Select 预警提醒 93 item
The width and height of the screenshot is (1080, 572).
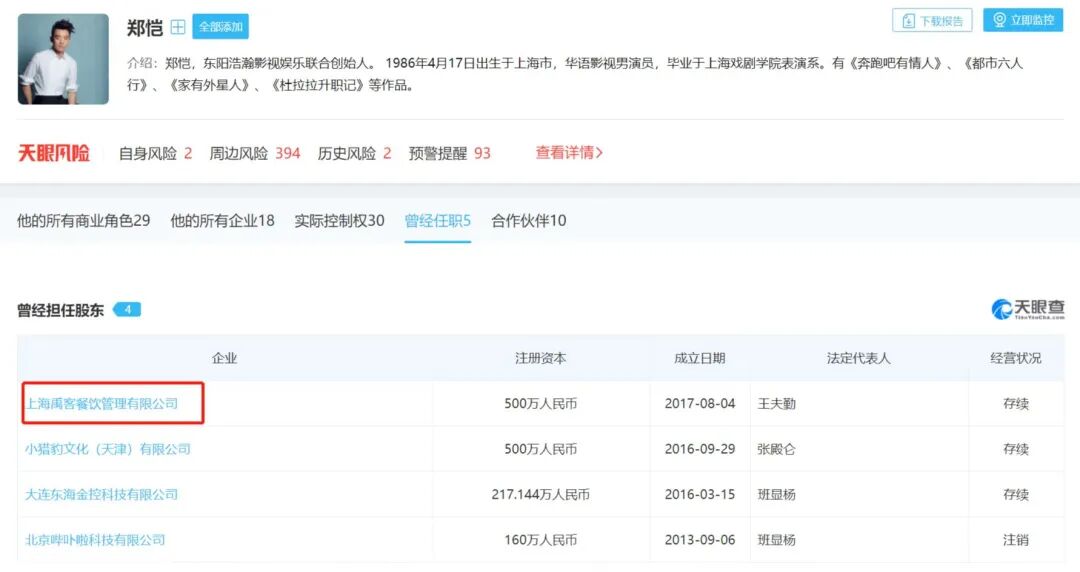coord(449,153)
